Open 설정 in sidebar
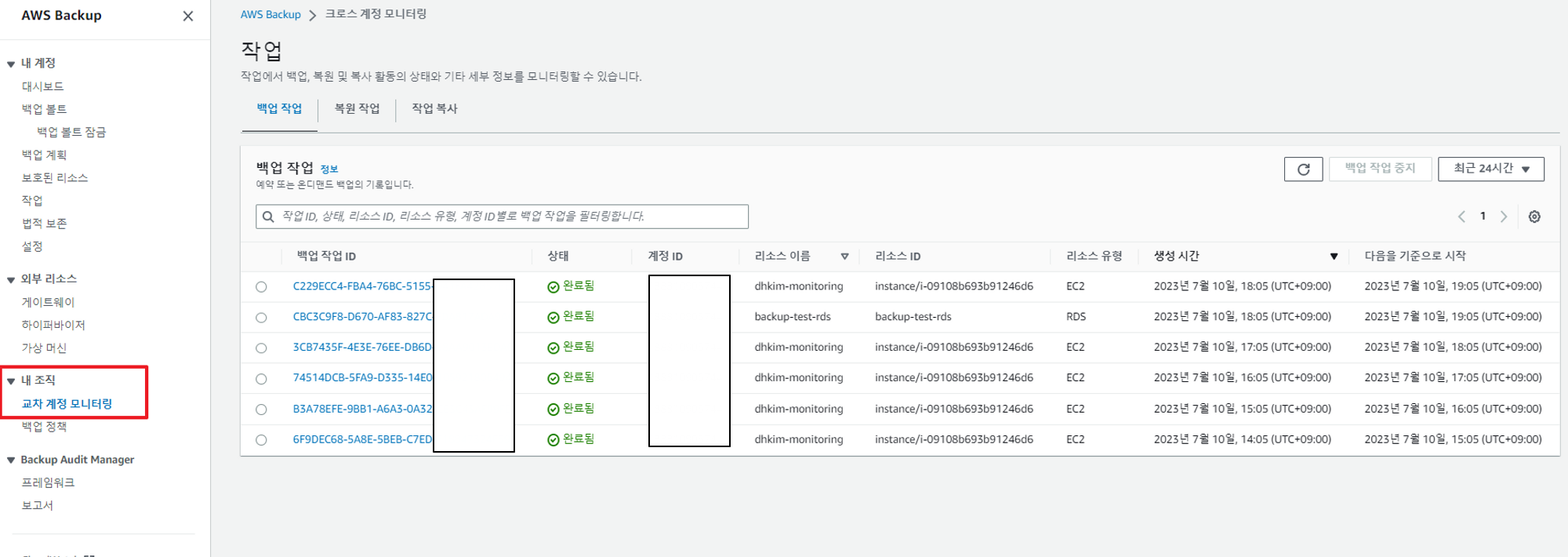Viewport: 1568px width, 557px height. point(32,246)
